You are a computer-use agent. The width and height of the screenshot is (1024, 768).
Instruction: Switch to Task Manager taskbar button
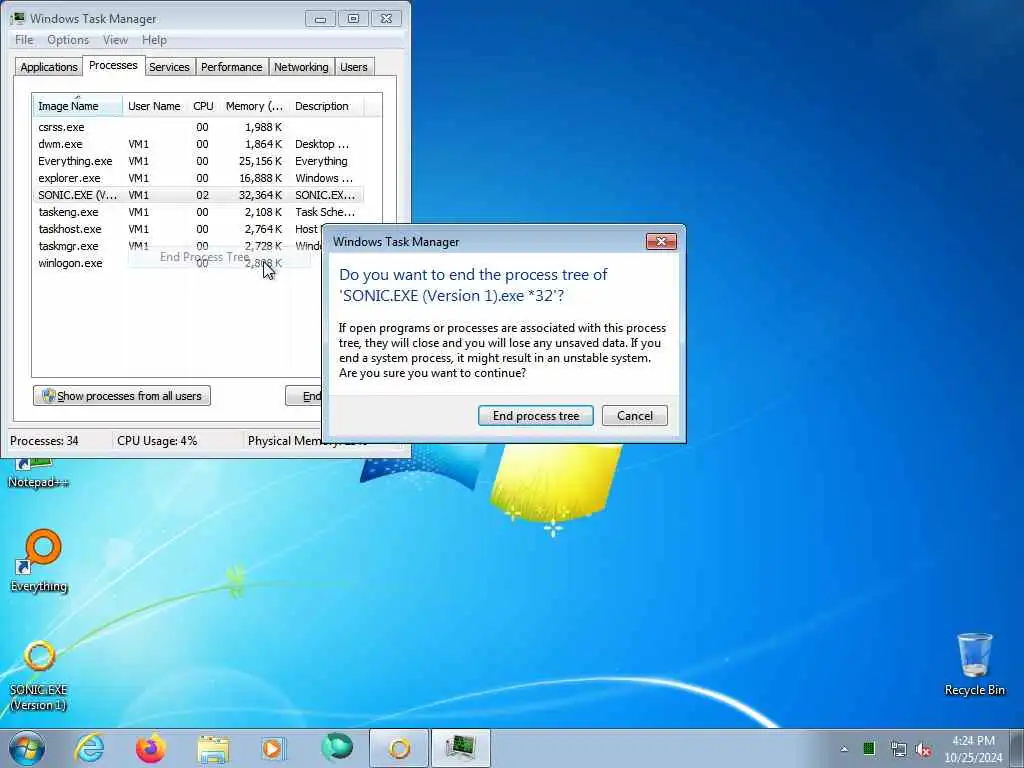460,748
